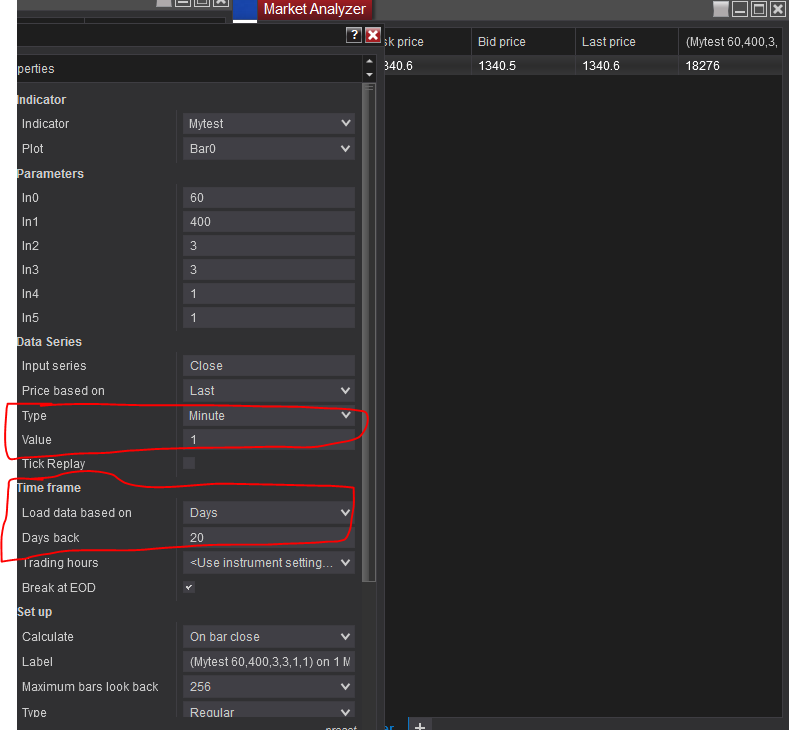Edit the In4 parameter field
The width and height of the screenshot is (789, 730).
(269, 294)
